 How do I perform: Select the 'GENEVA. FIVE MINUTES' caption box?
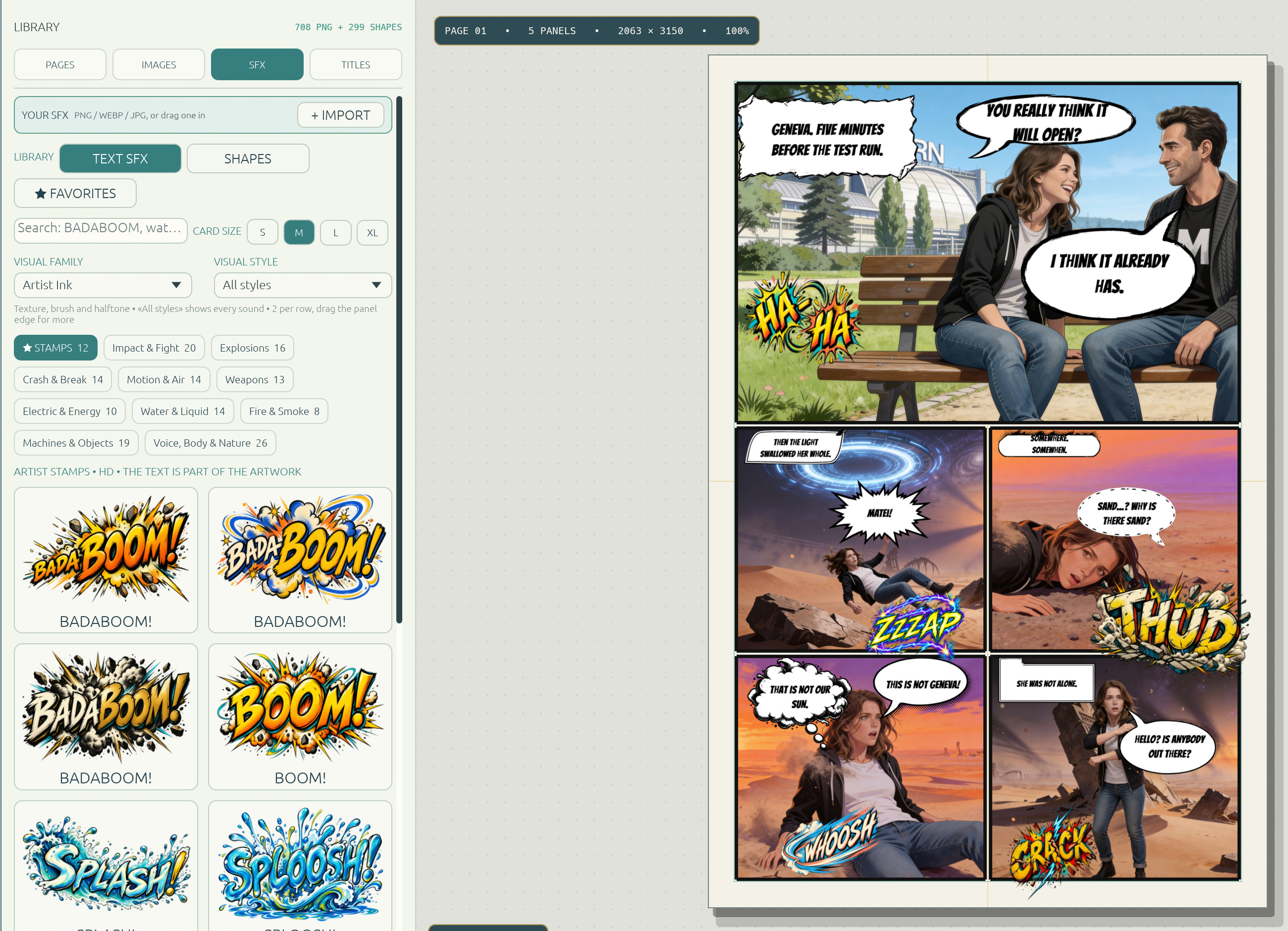pos(827,139)
